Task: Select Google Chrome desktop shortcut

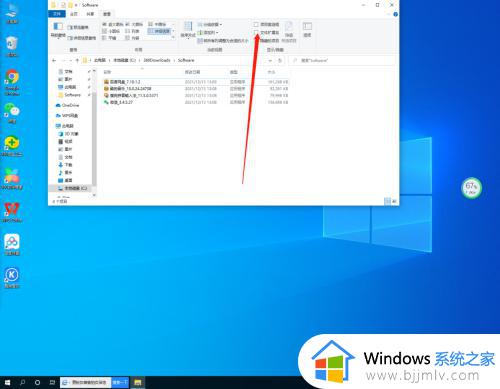Action: point(12,82)
